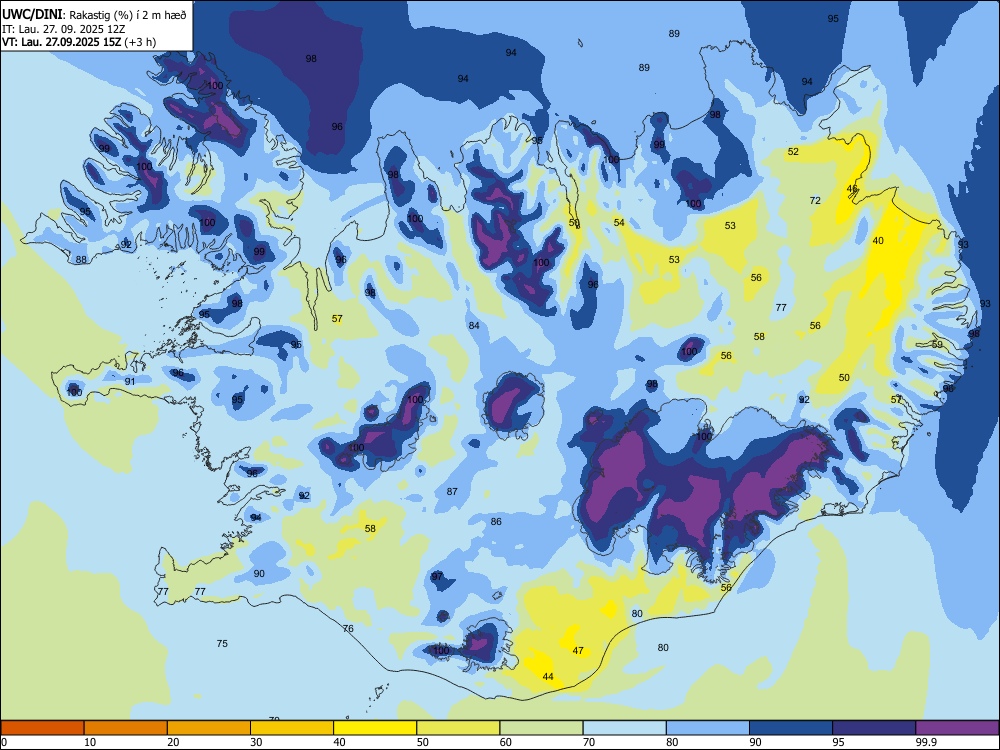Click the 91 value on the western peninsula
This screenshot has width=1000, height=750.
[129, 381]
